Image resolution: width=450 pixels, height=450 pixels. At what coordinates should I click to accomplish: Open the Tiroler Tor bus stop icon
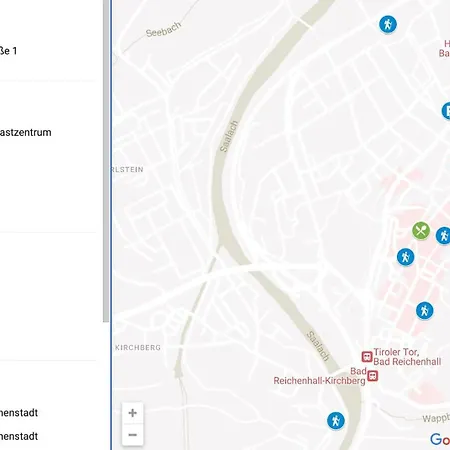pyautogui.click(x=367, y=357)
